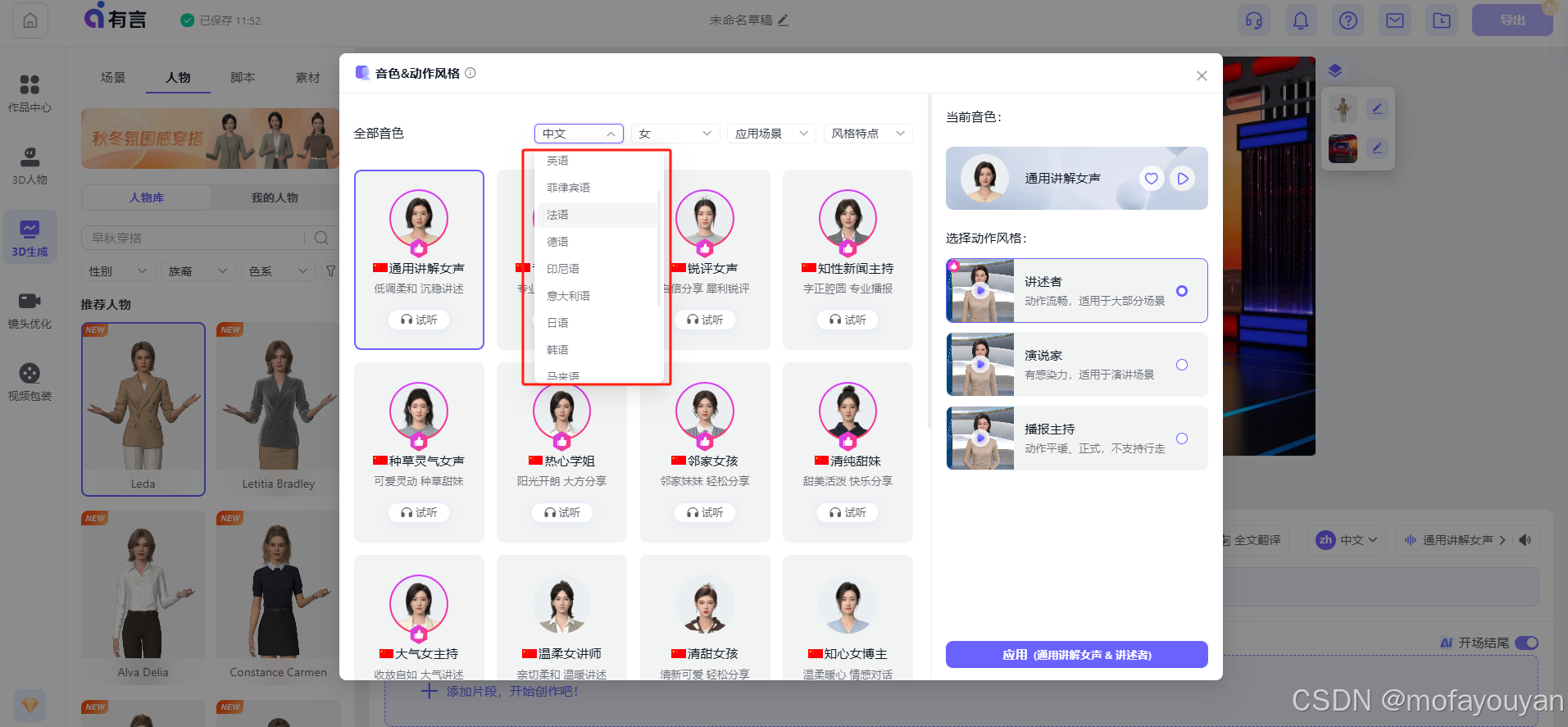Viewport: 1568px width, 727px height.
Task: Open the 应用场景 dropdown
Action: pyautogui.click(x=772, y=134)
